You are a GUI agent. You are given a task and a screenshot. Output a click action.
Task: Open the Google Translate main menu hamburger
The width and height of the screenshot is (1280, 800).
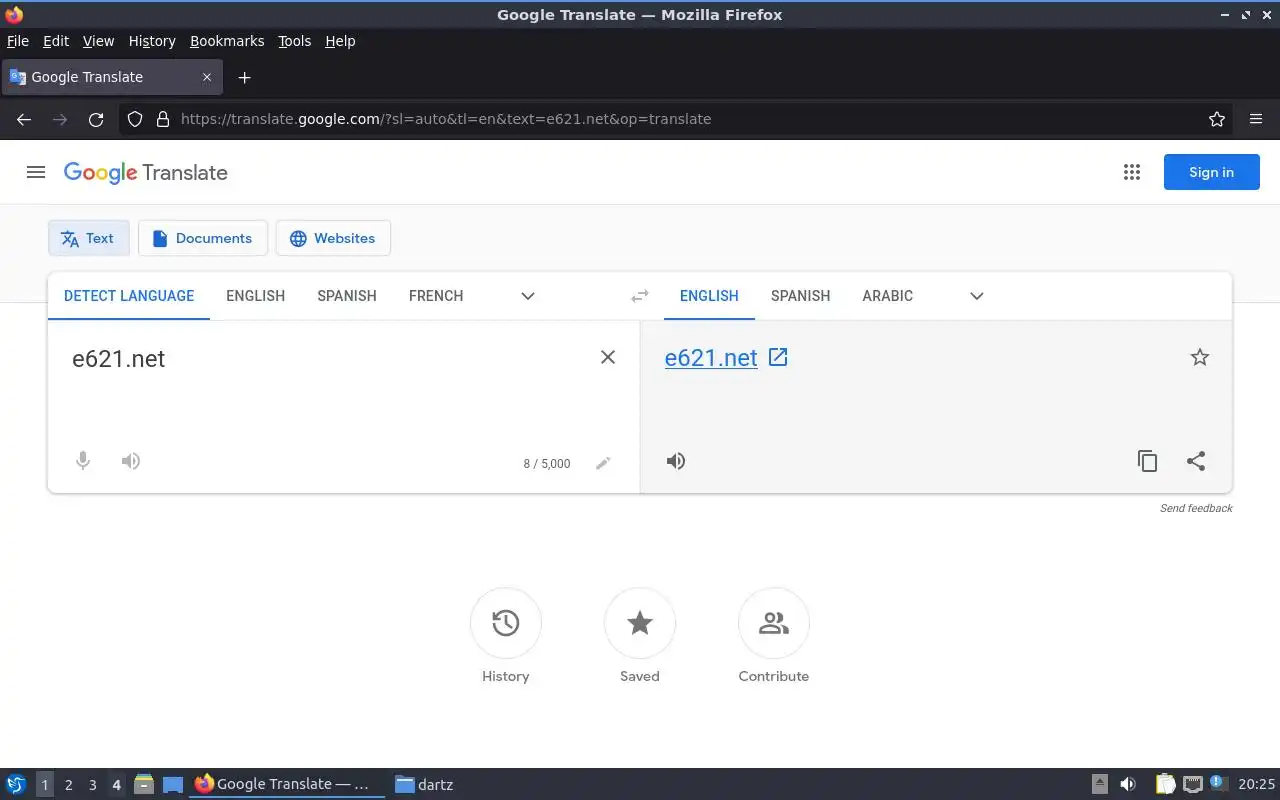coord(36,172)
